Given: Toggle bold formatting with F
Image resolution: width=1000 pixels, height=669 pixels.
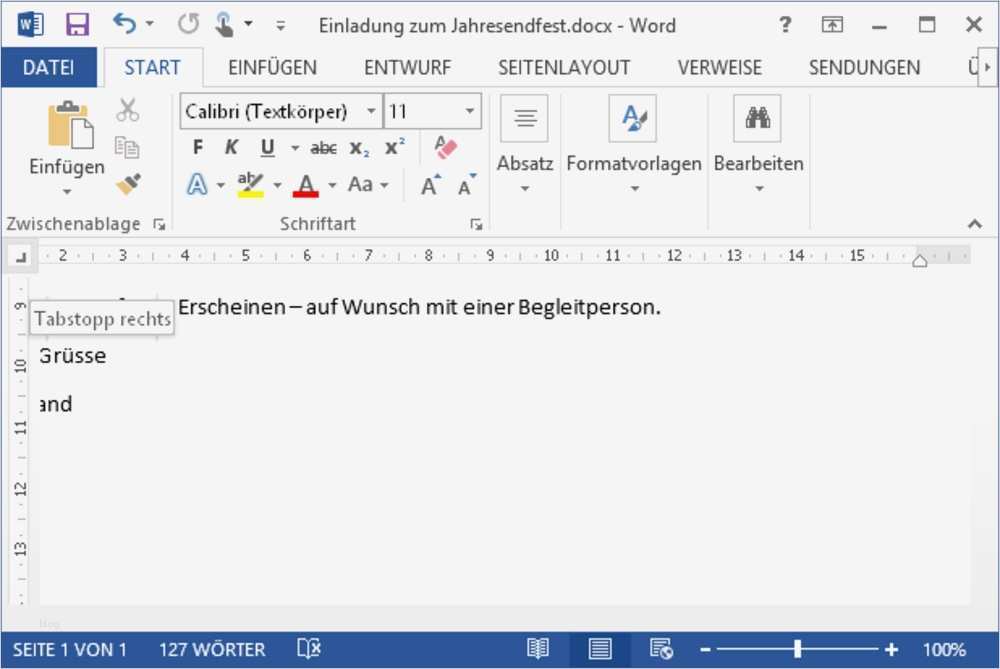Looking at the screenshot, I should click(x=196, y=146).
